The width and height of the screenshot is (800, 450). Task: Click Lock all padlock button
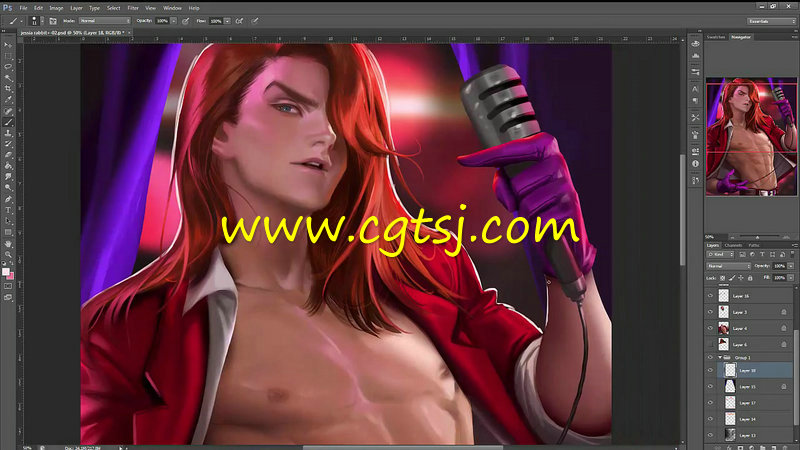point(750,278)
